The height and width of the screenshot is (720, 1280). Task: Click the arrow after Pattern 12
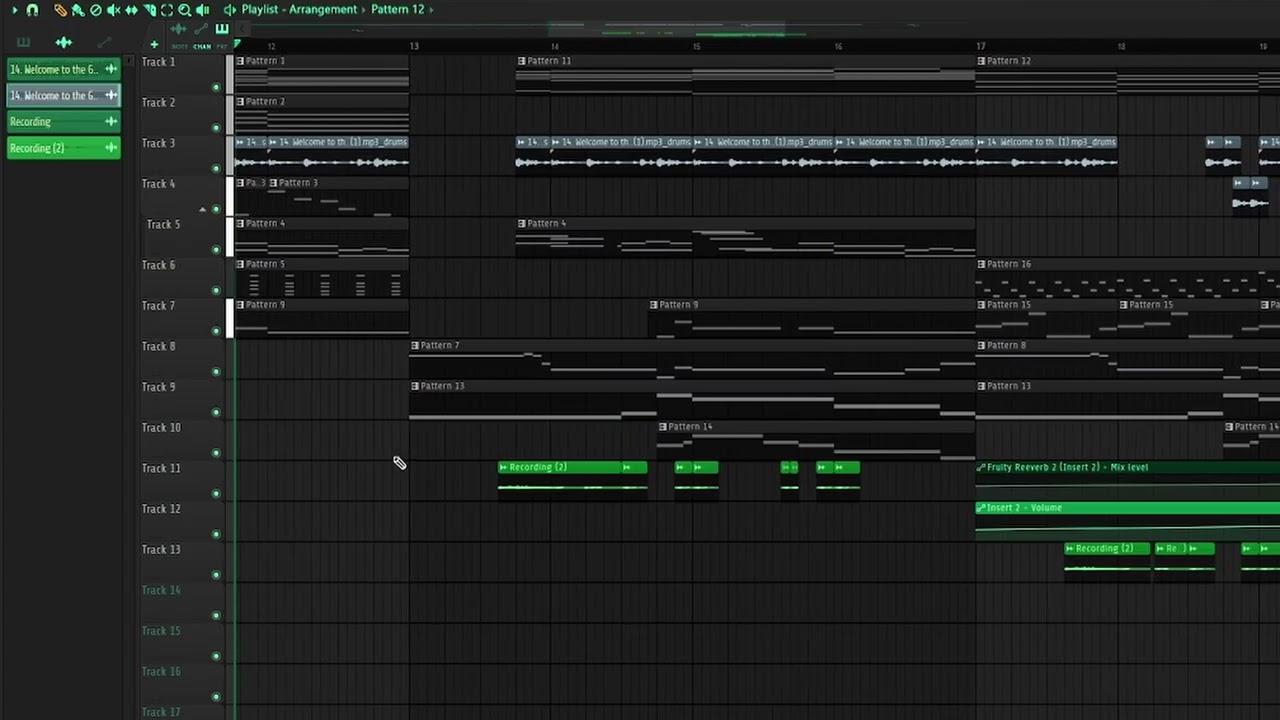pos(431,10)
